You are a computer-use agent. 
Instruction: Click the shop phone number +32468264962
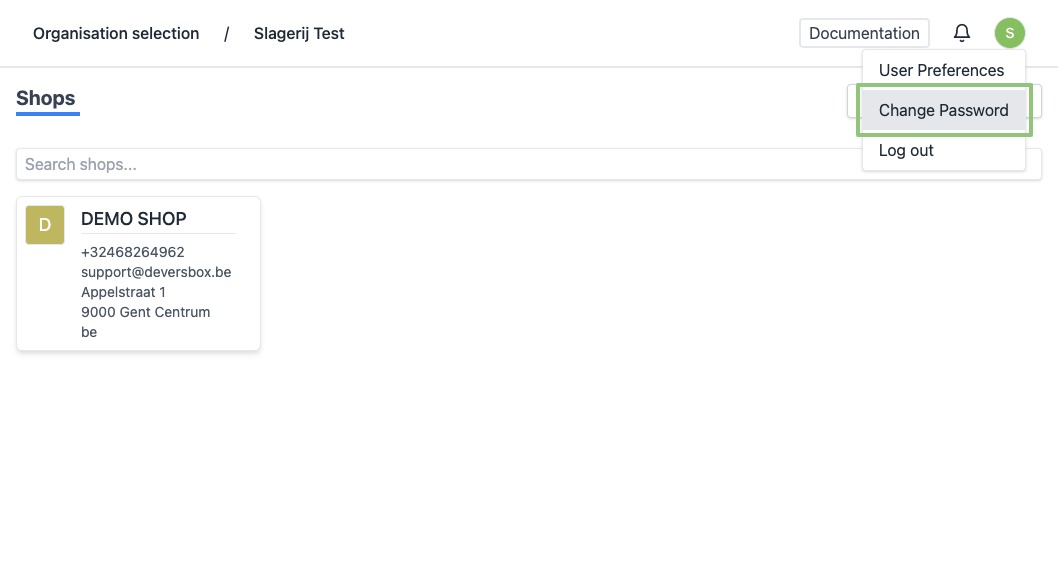tap(133, 252)
